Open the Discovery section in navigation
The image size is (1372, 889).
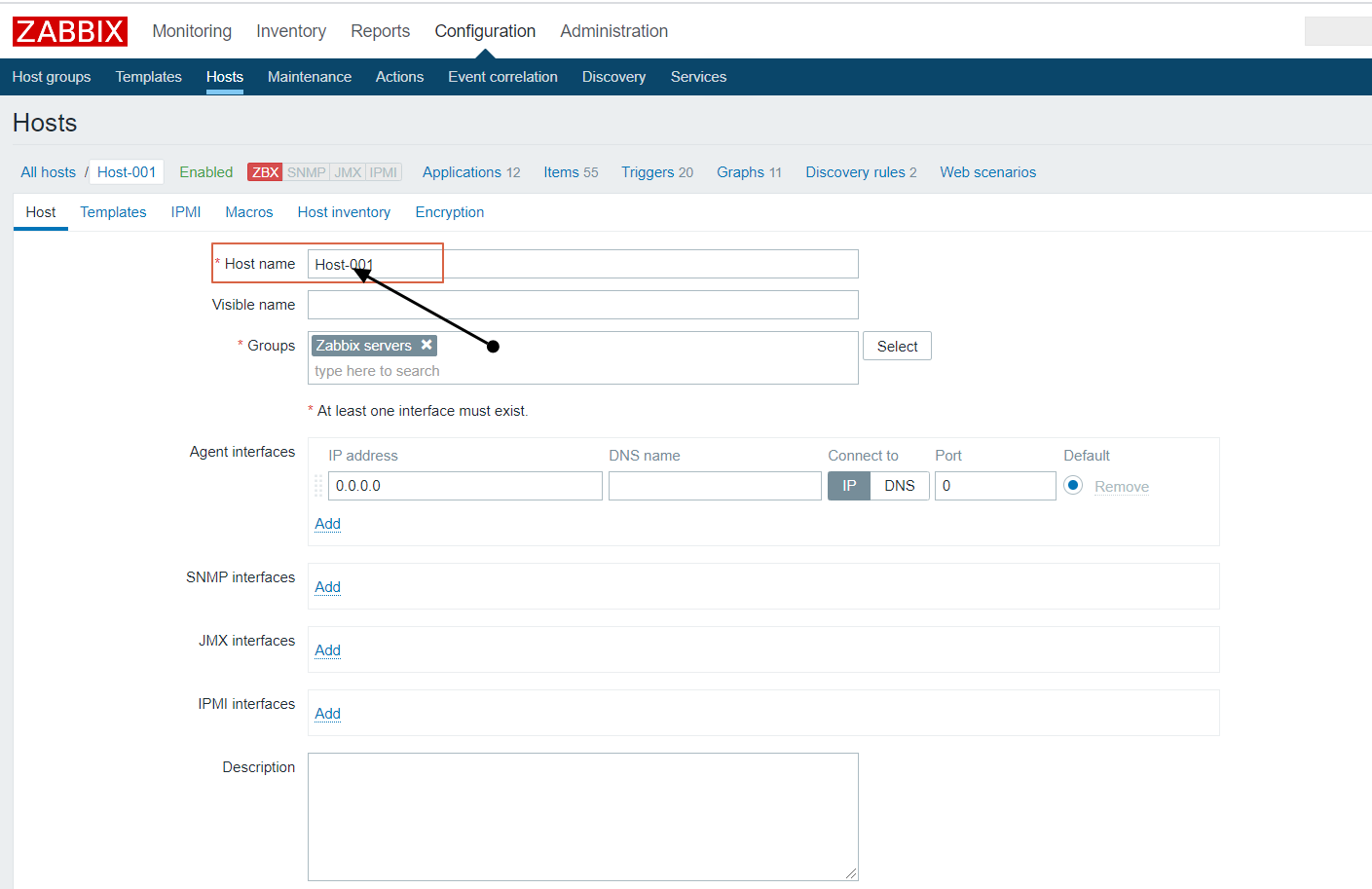pos(613,76)
